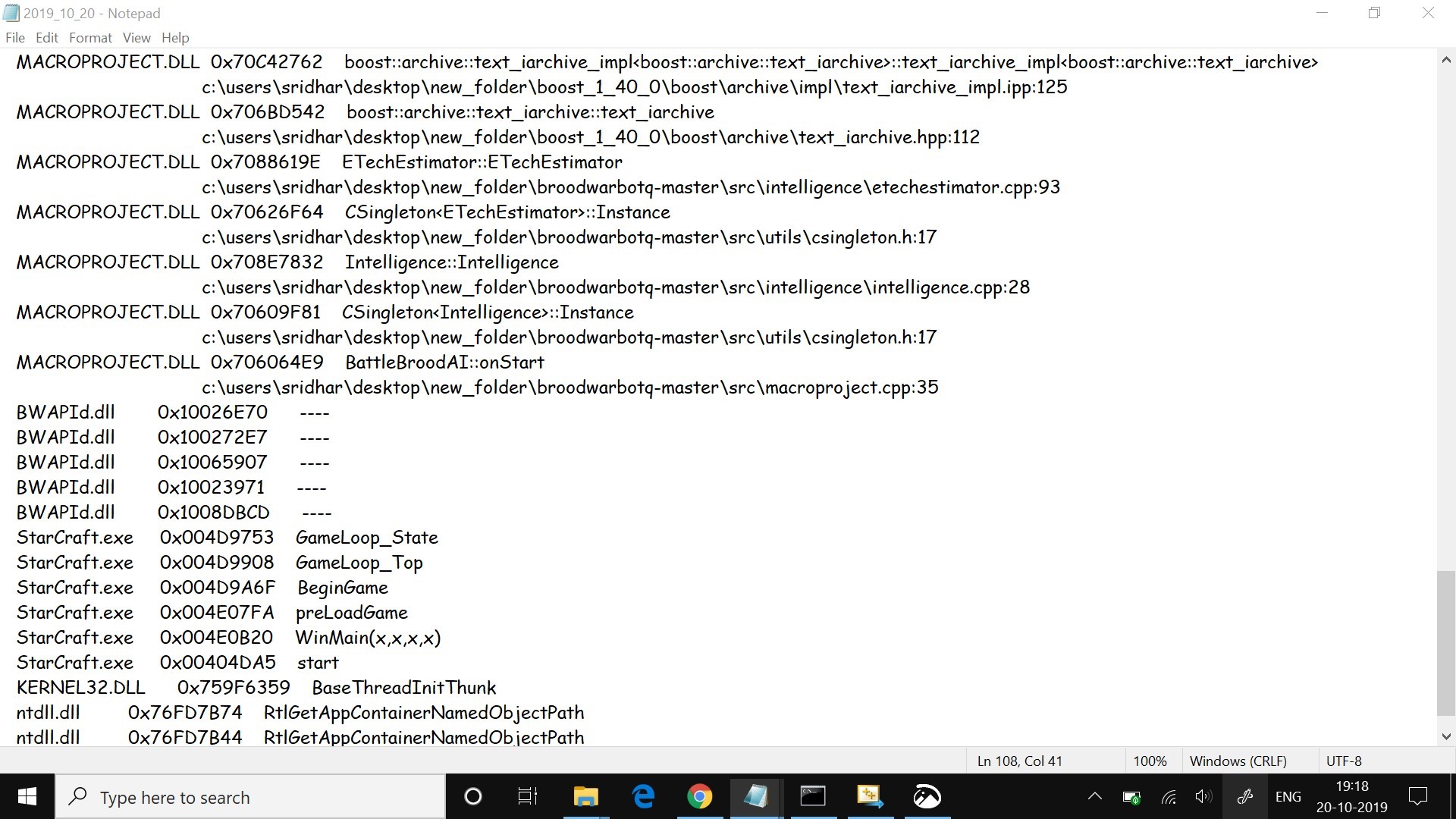
Task: Open Action Center from the system tray
Action: [x=1417, y=796]
